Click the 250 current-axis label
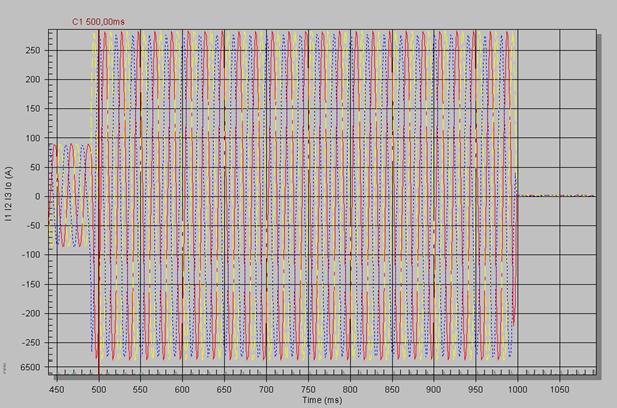Viewport: 617px width, 408px height. pos(33,50)
